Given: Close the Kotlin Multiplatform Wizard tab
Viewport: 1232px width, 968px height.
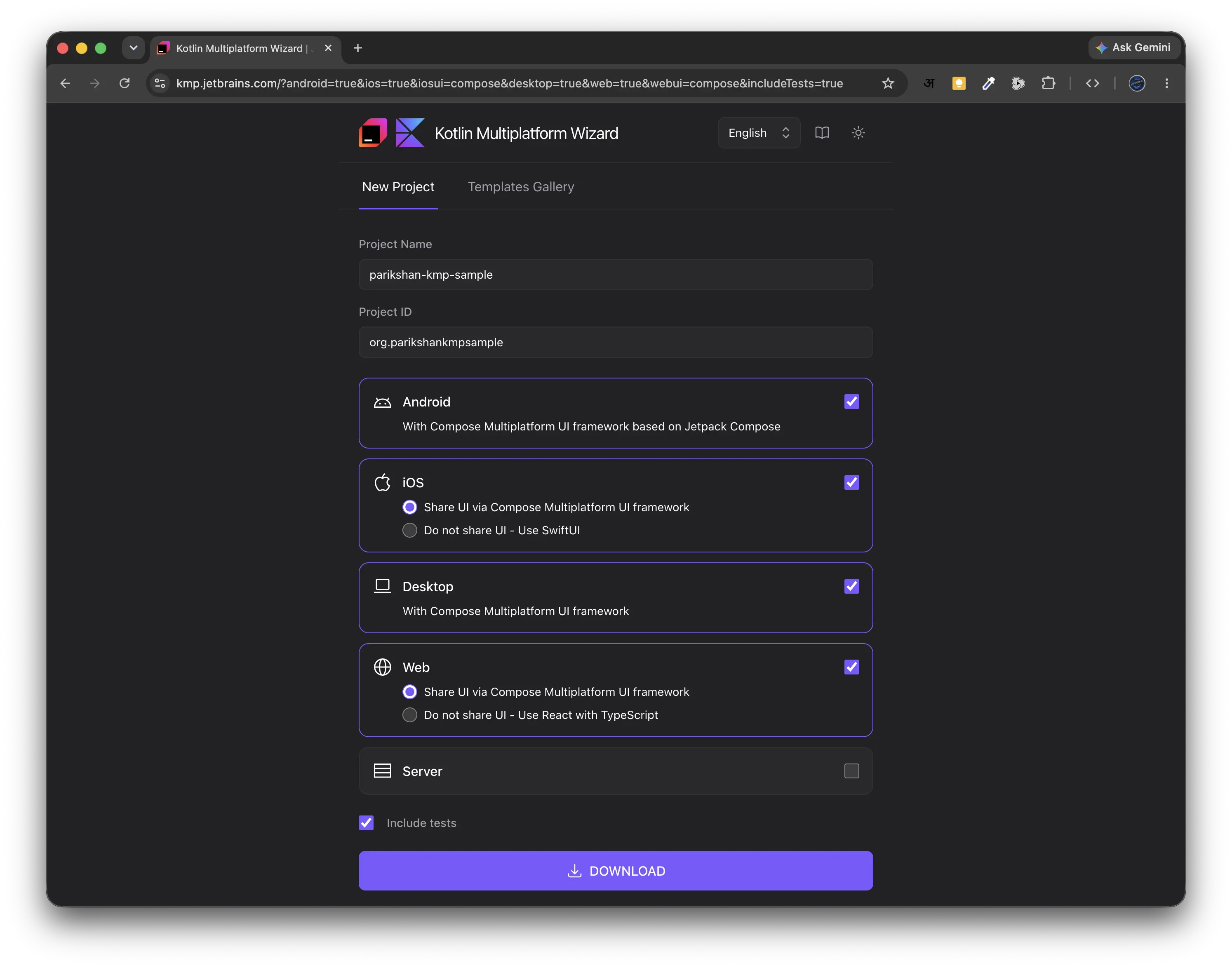Looking at the screenshot, I should click(328, 48).
